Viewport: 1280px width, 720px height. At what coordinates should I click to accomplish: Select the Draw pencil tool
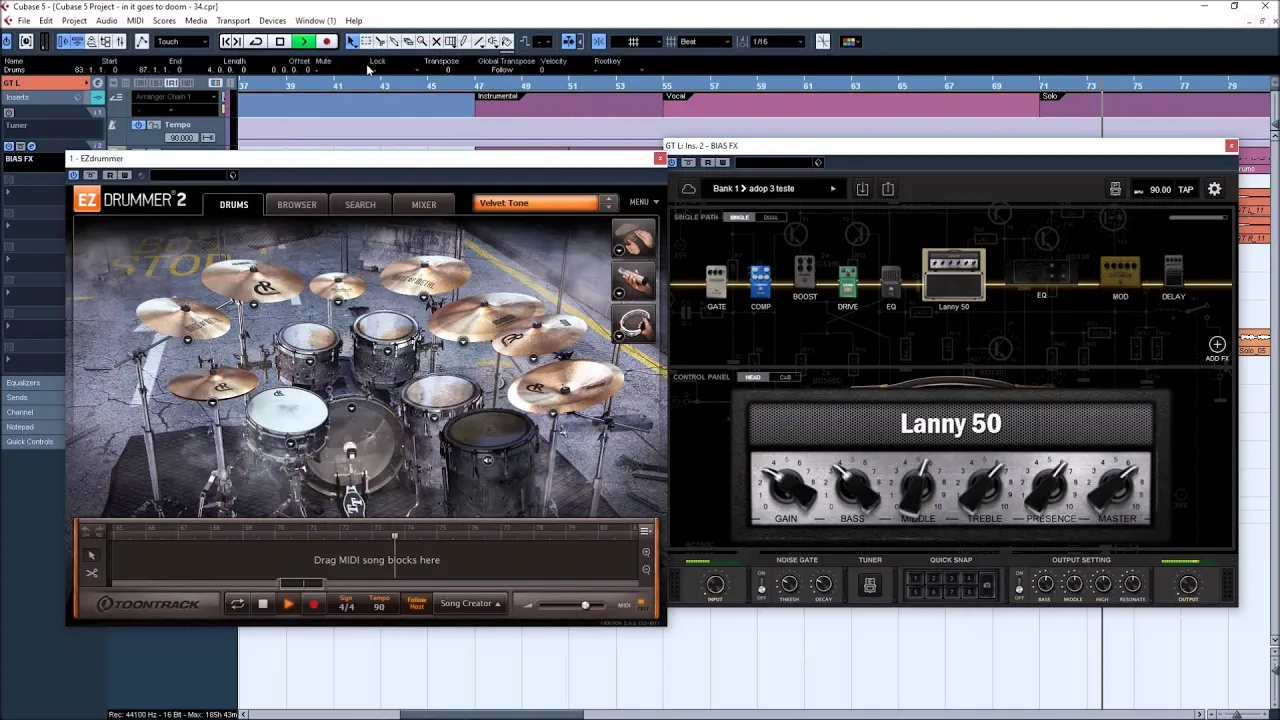click(464, 42)
